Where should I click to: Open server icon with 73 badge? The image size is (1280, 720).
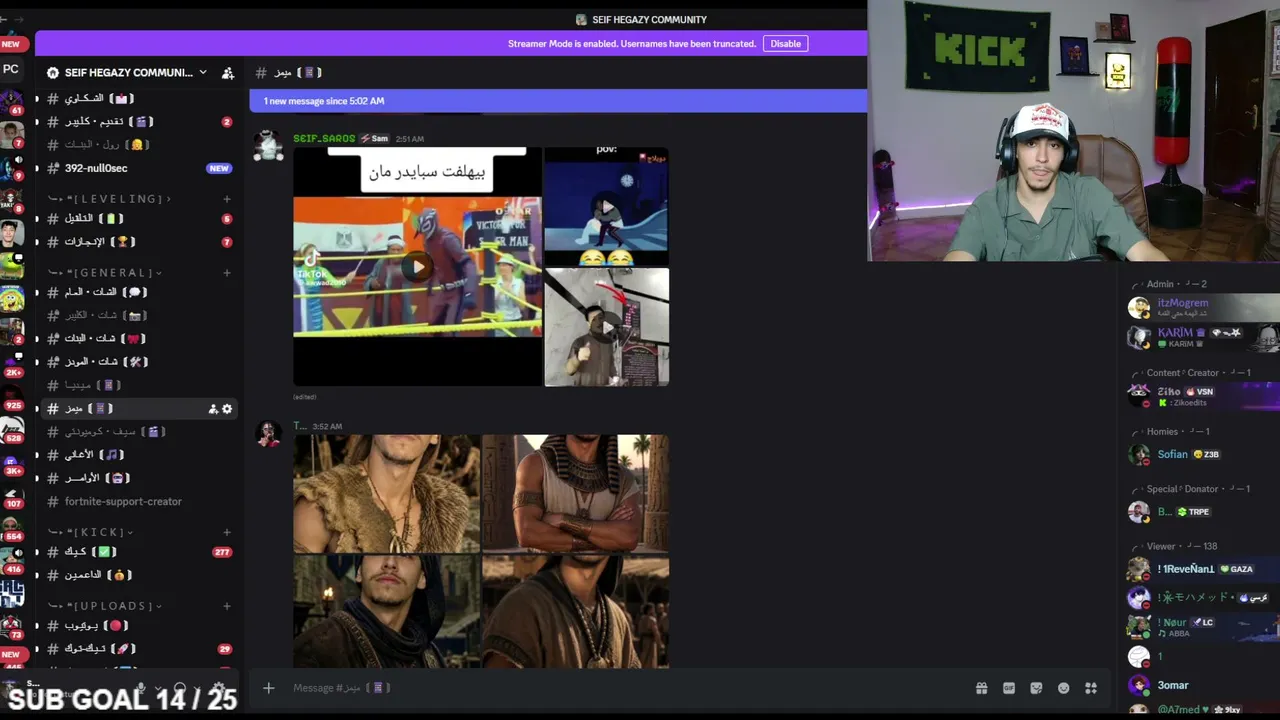coord(11,626)
